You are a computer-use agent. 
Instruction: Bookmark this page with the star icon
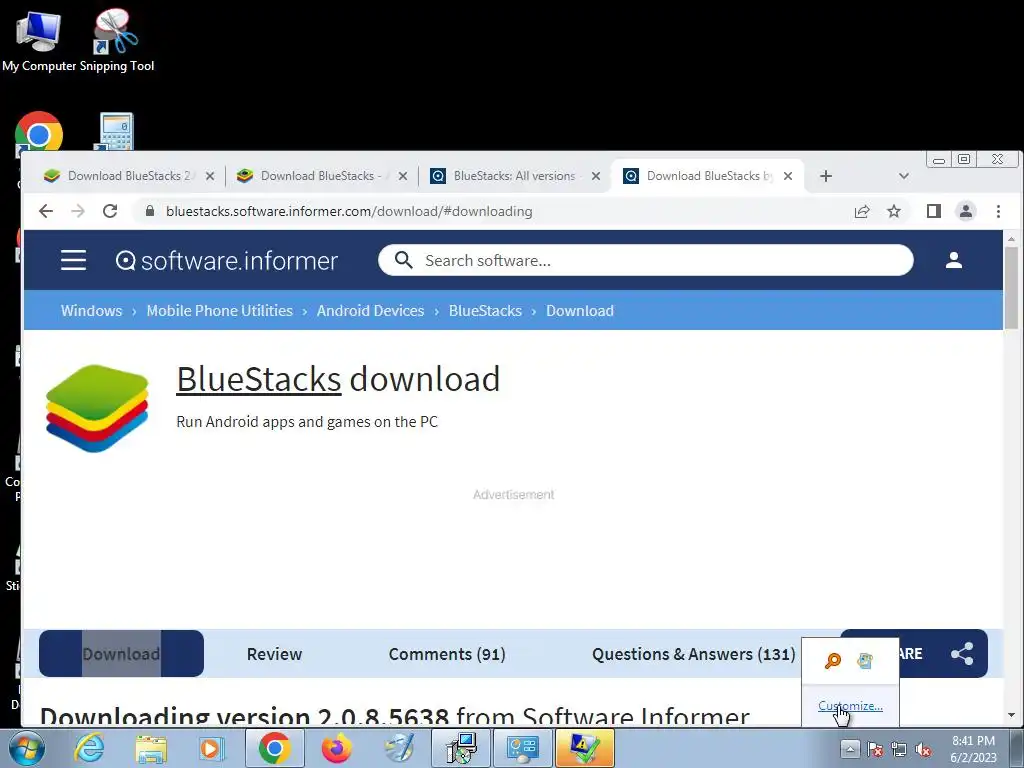click(894, 211)
